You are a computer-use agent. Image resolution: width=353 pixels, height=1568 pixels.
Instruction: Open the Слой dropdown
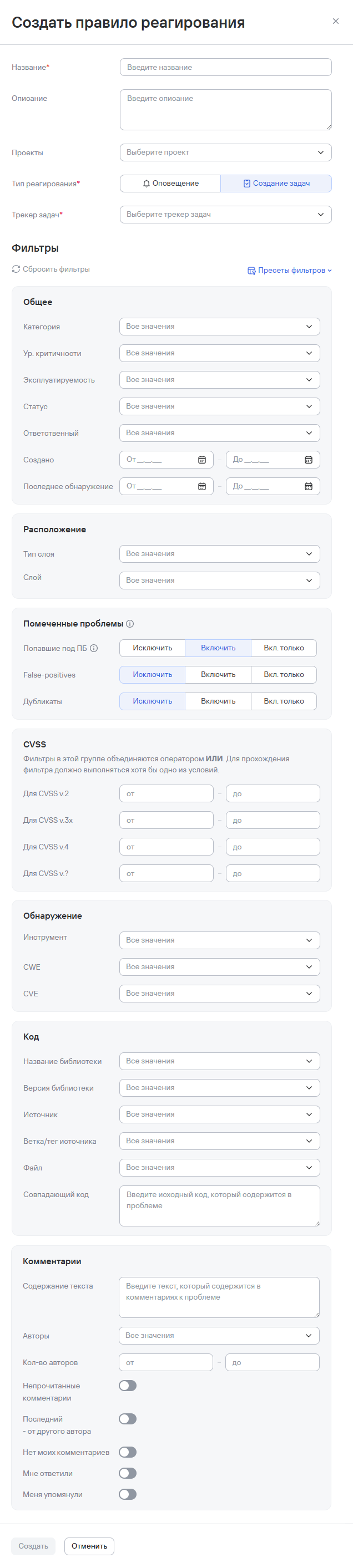coord(219,580)
